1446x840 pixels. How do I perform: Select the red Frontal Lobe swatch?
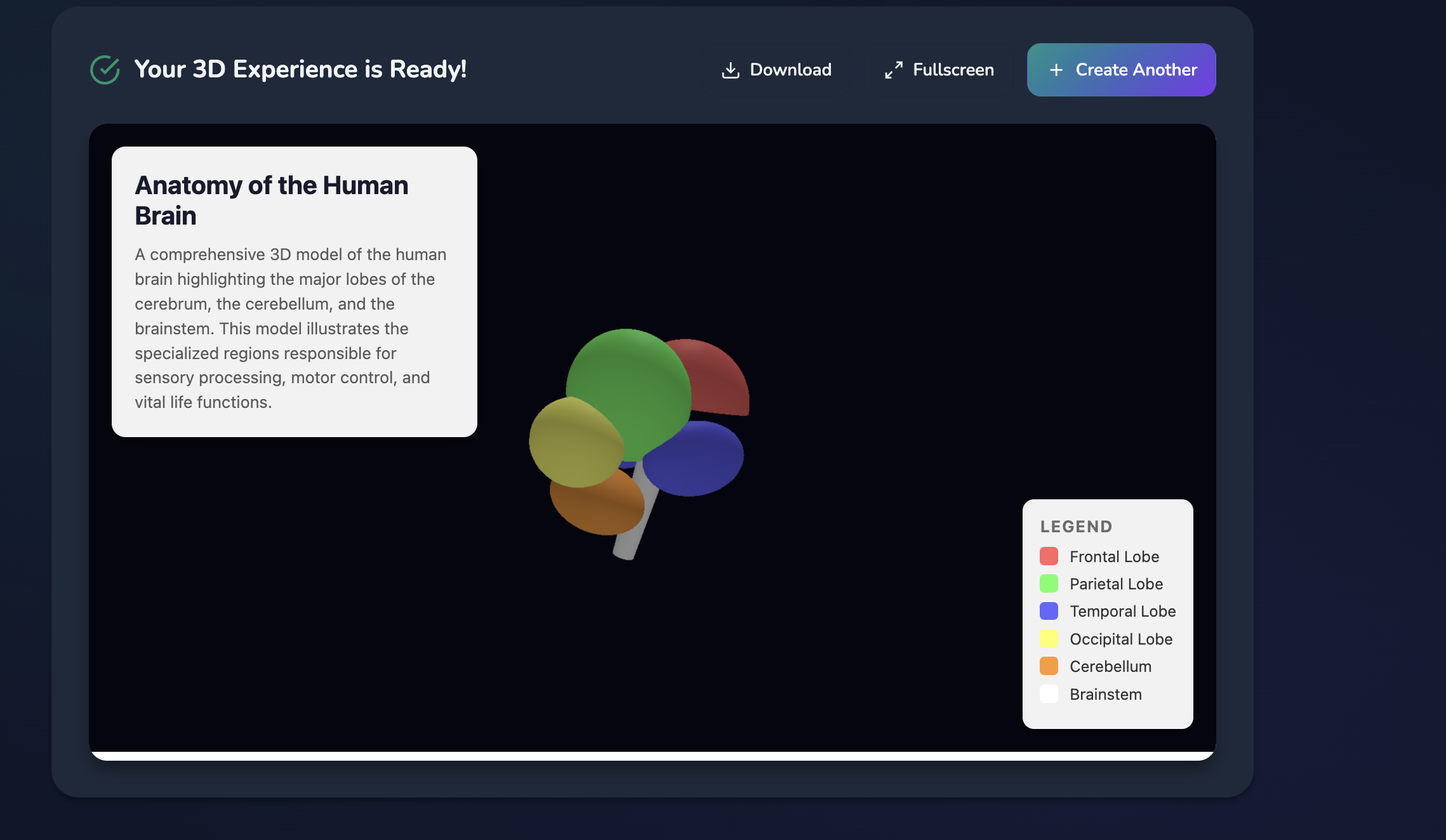click(1049, 556)
